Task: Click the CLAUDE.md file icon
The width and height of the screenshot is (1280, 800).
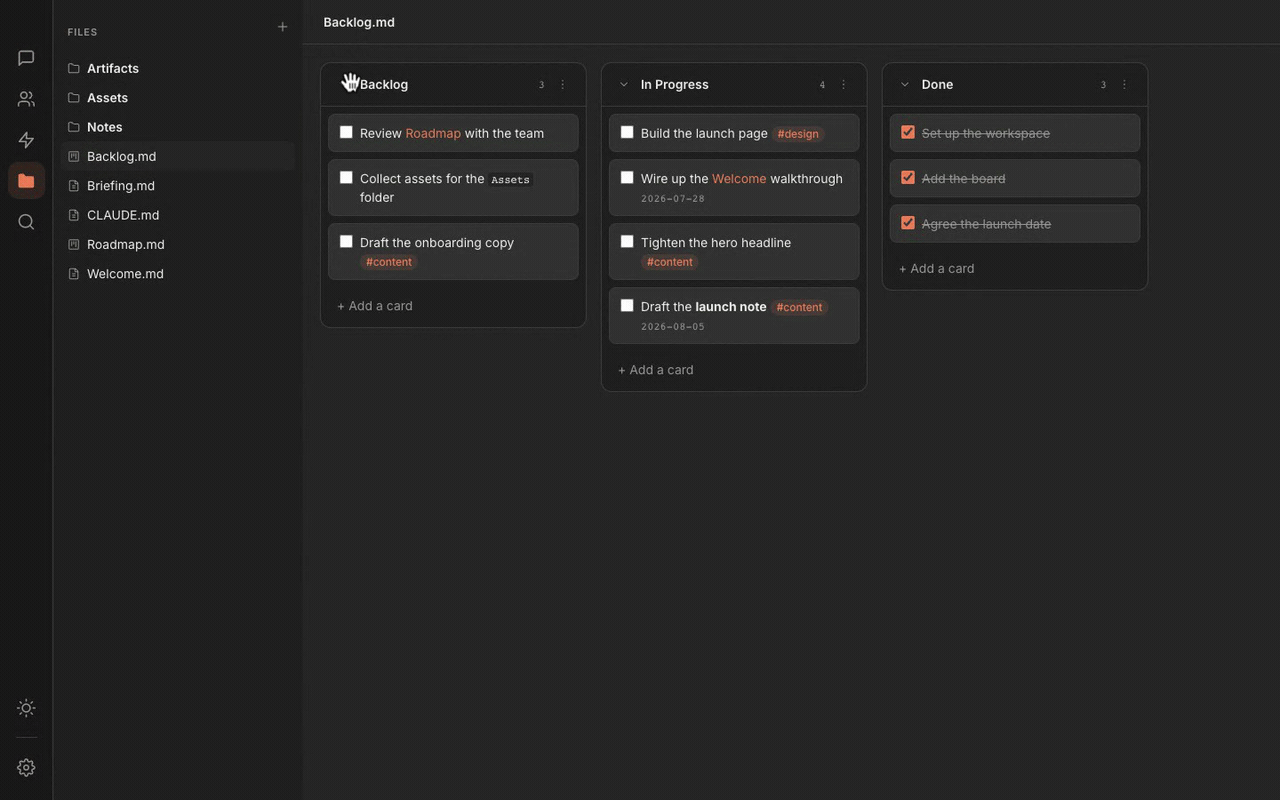Action: pyautogui.click(x=73, y=215)
